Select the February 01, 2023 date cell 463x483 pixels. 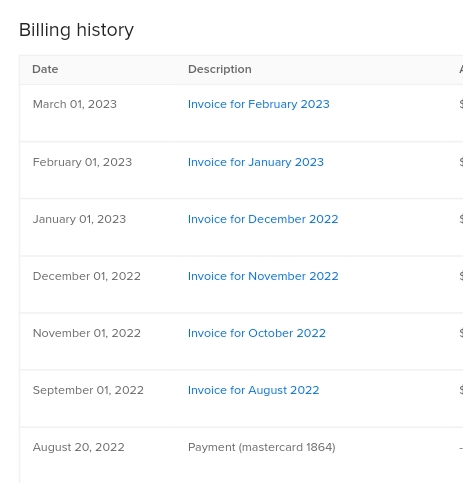[82, 162]
